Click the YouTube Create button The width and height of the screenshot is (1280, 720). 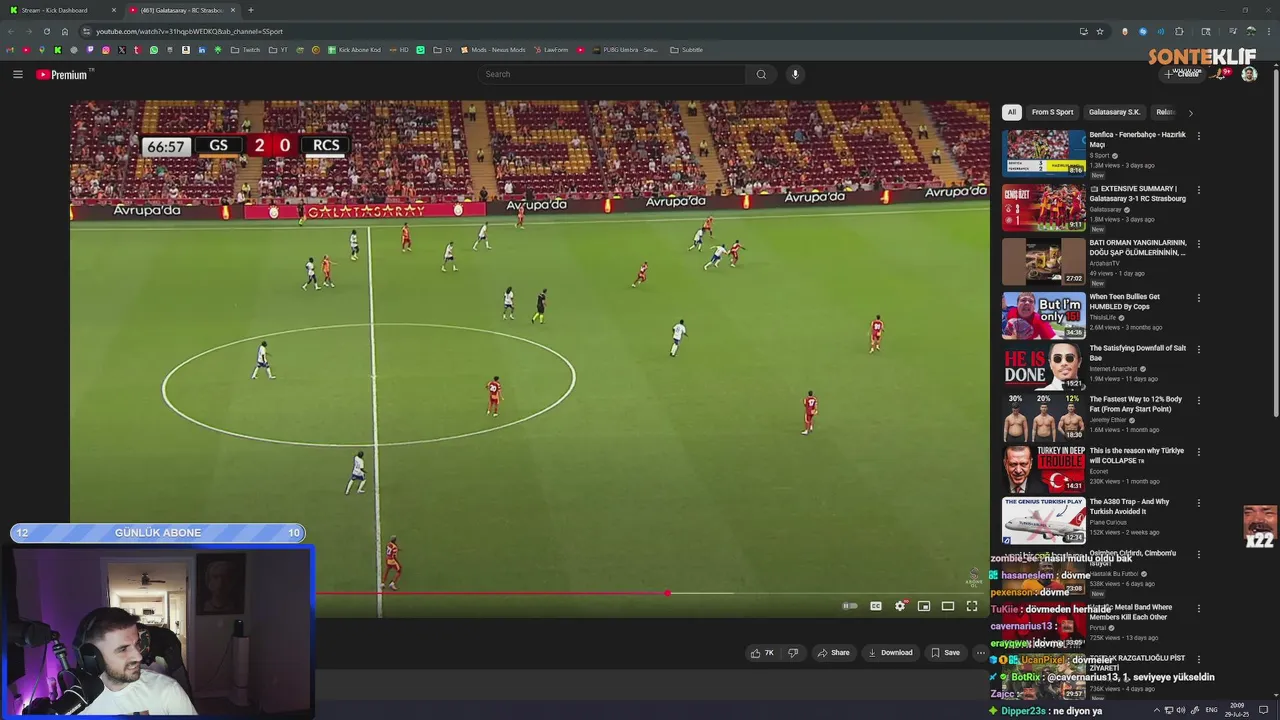(x=1183, y=74)
